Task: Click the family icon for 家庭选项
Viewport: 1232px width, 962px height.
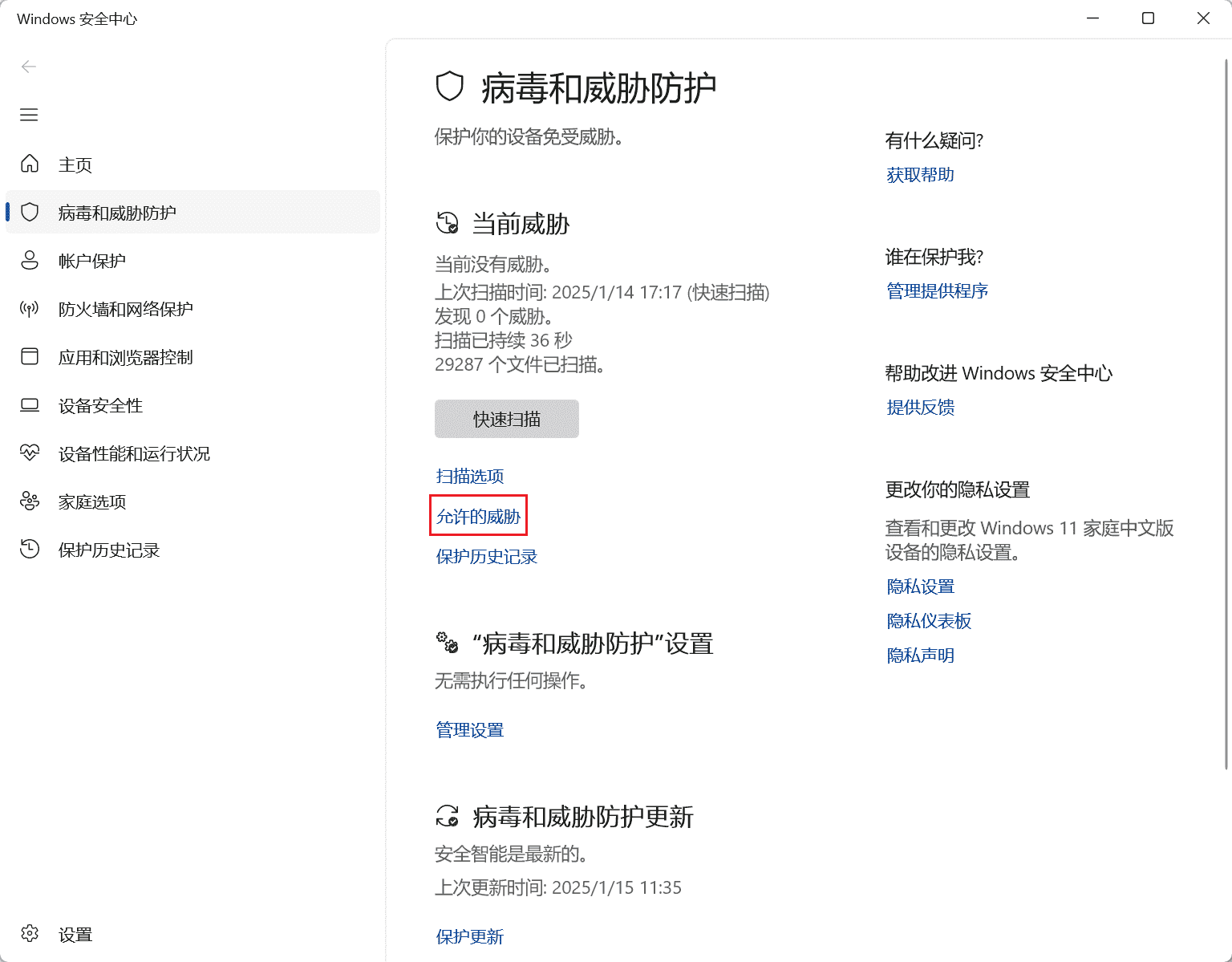Action: pyautogui.click(x=30, y=501)
